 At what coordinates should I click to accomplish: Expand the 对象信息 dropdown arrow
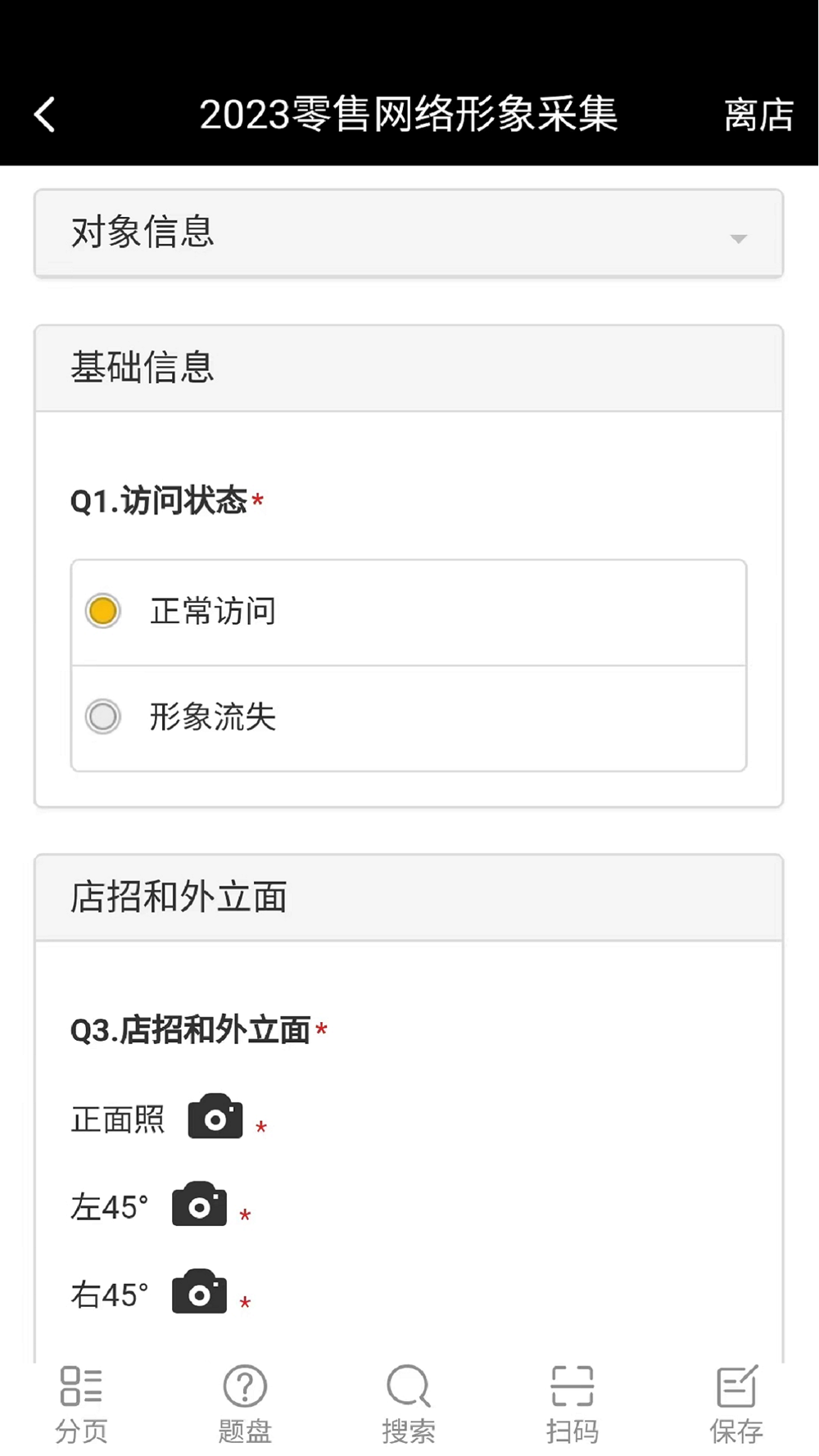tap(739, 238)
